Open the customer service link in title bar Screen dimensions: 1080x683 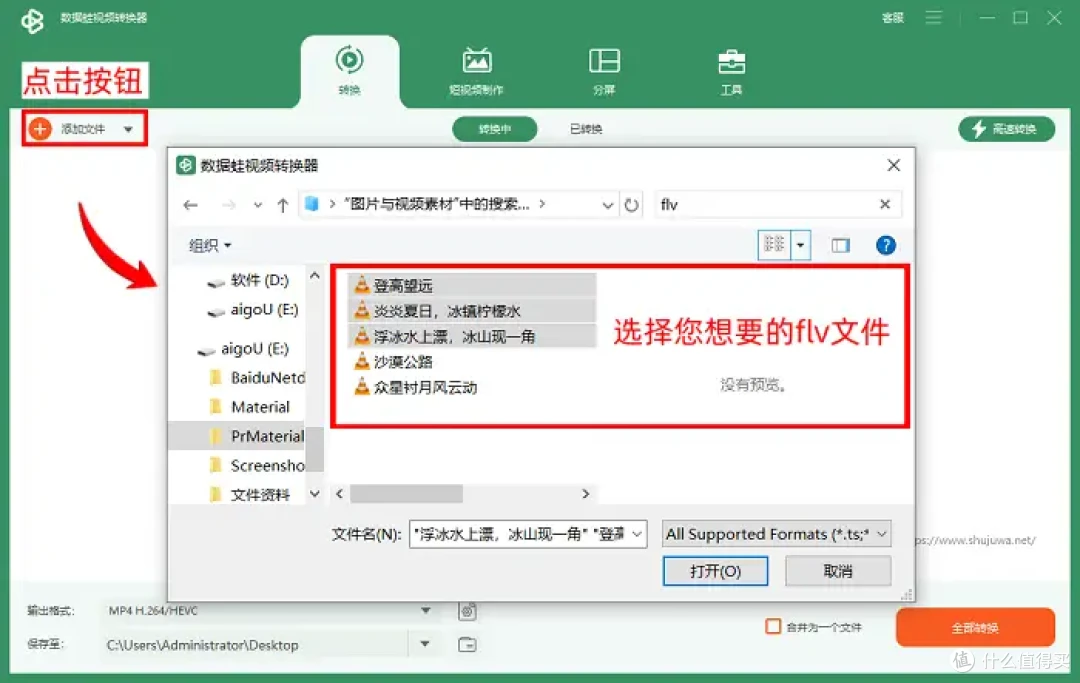click(893, 18)
